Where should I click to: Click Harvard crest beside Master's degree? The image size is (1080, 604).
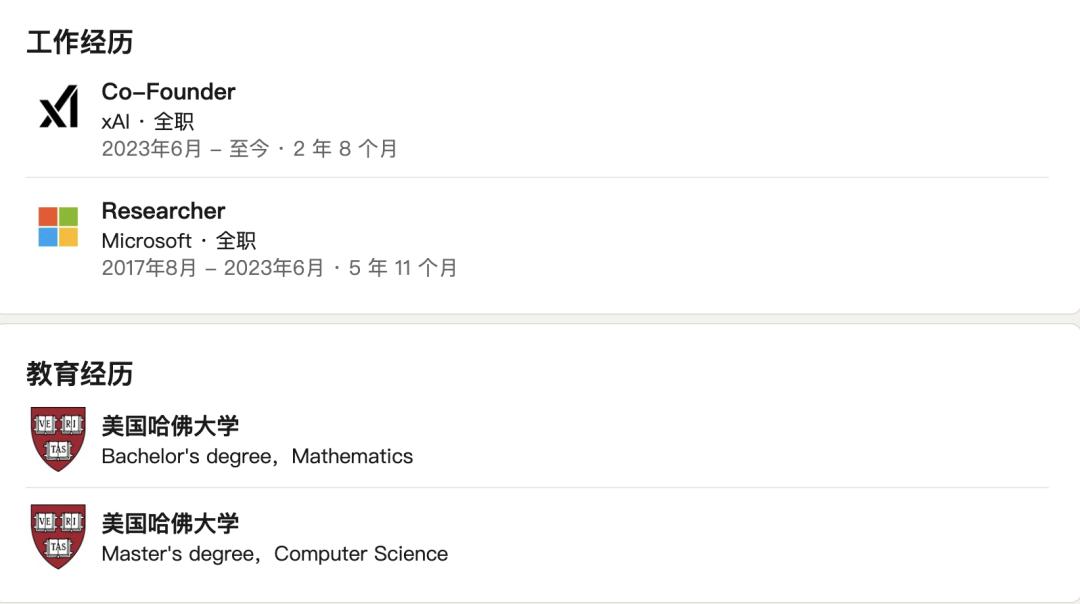point(58,537)
